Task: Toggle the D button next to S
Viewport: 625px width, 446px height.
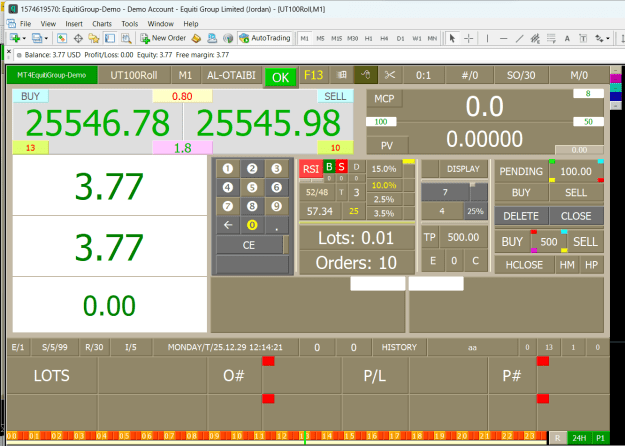Action: pyautogui.click(x=356, y=167)
